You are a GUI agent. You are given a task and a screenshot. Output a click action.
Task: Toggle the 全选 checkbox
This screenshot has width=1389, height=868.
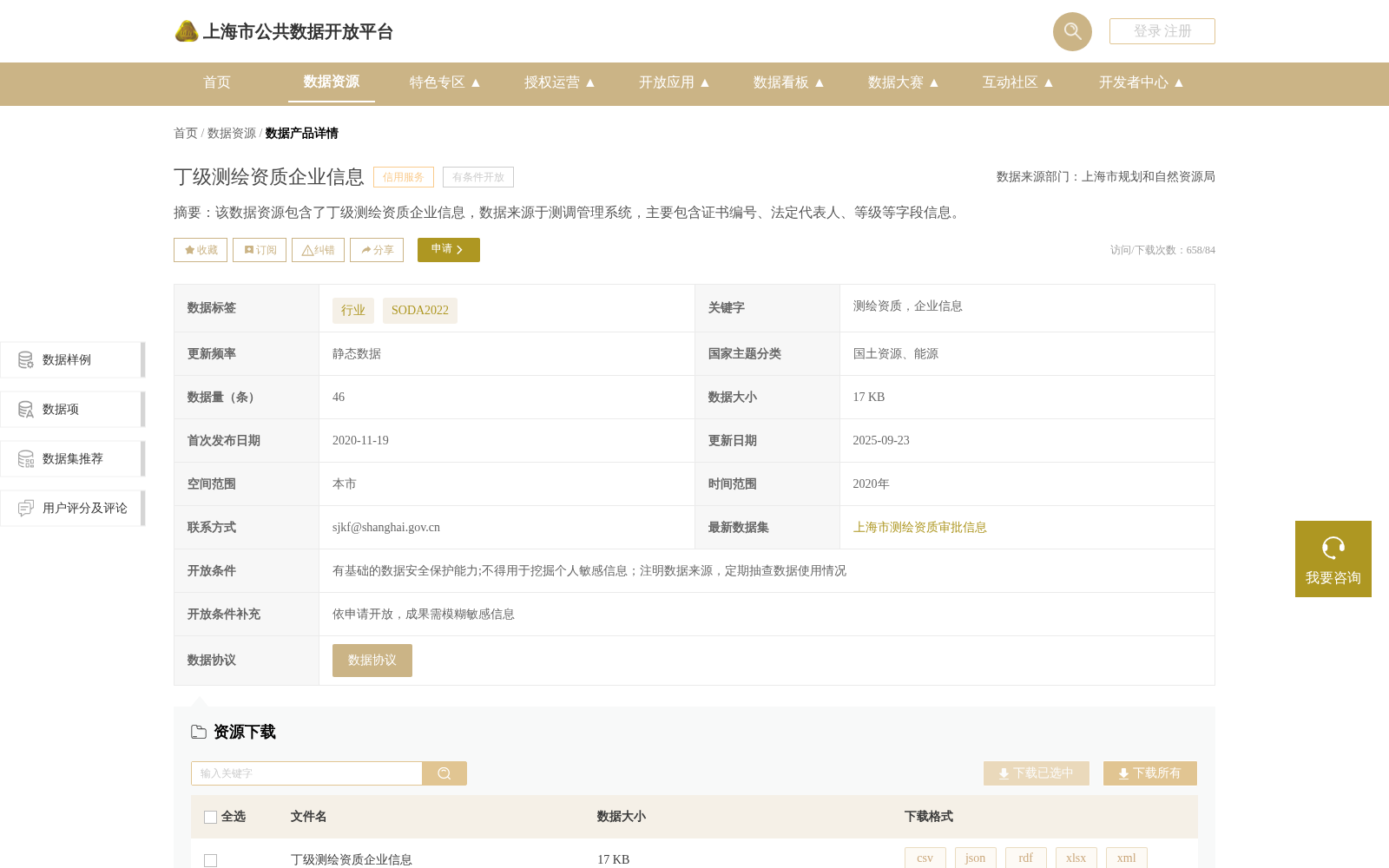(x=210, y=817)
